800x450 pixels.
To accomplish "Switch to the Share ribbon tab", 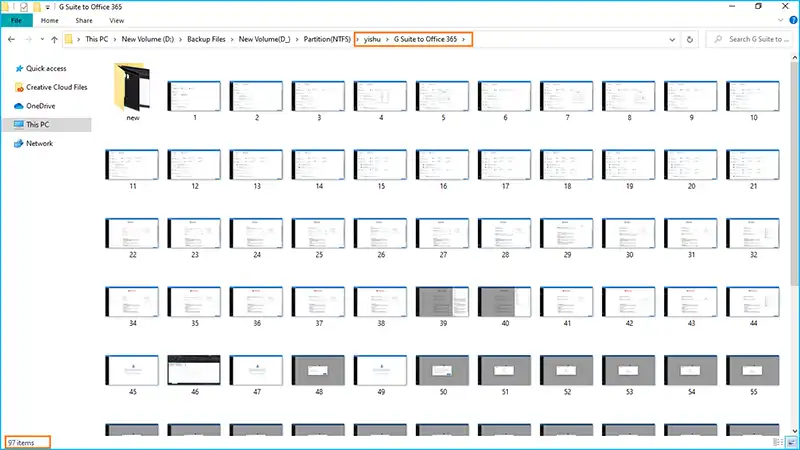I will pos(84,20).
